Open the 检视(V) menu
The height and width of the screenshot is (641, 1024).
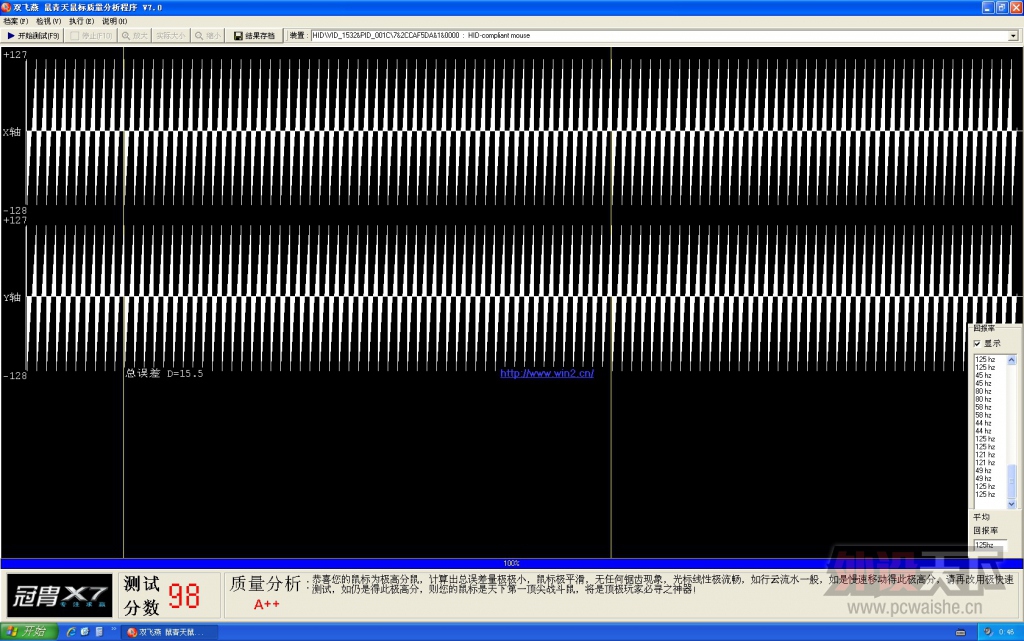(x=48, y=21)
